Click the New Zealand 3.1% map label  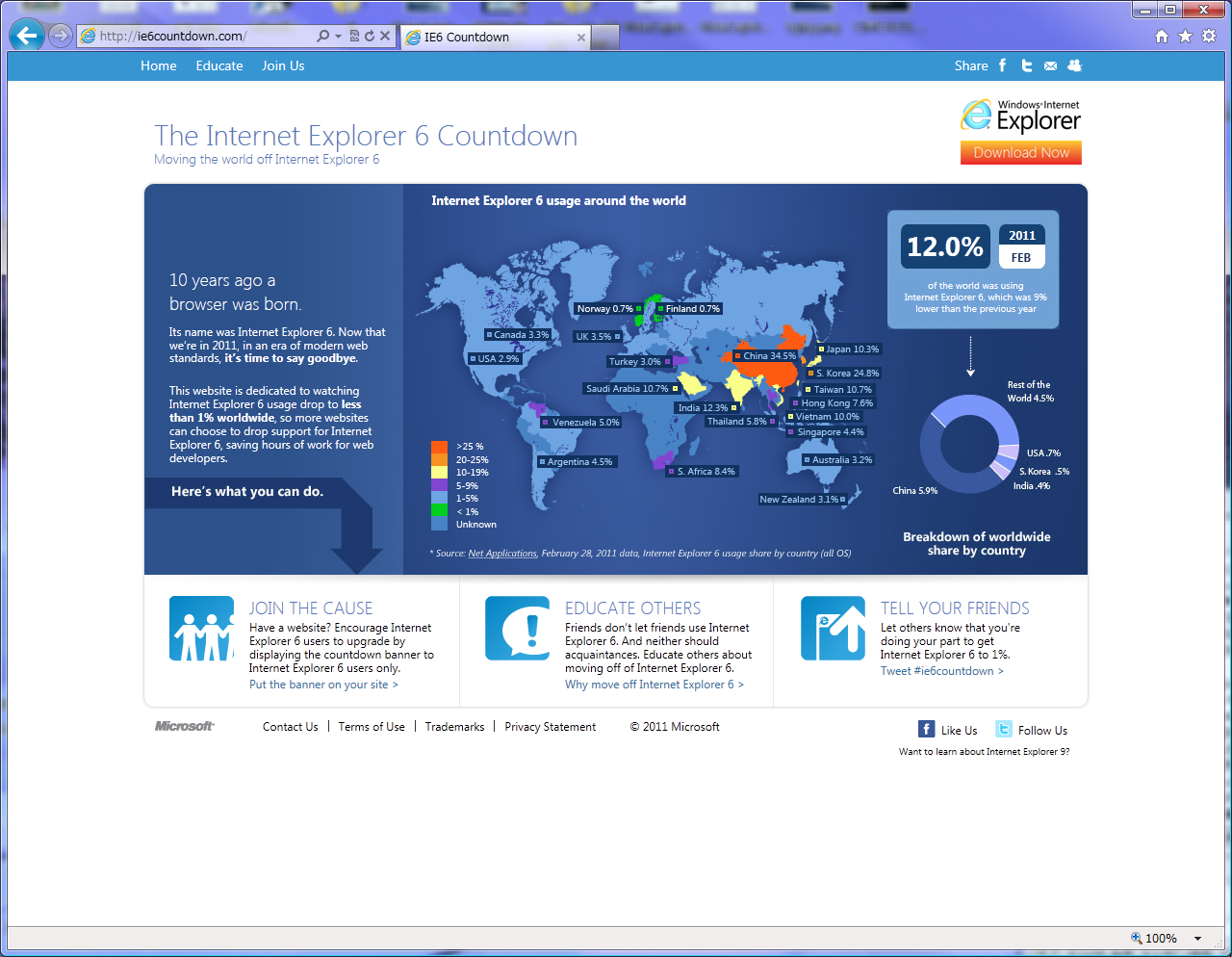click(803, 500)
